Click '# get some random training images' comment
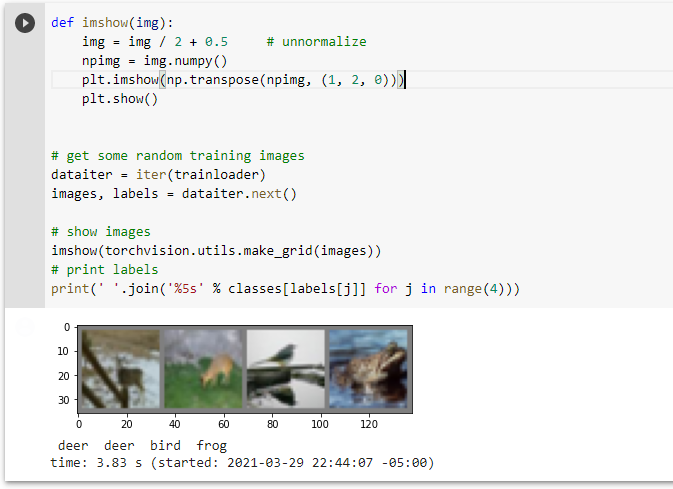The width and height of the screenshot is (673, 489). pyautogui.click(x=178, y=156)
